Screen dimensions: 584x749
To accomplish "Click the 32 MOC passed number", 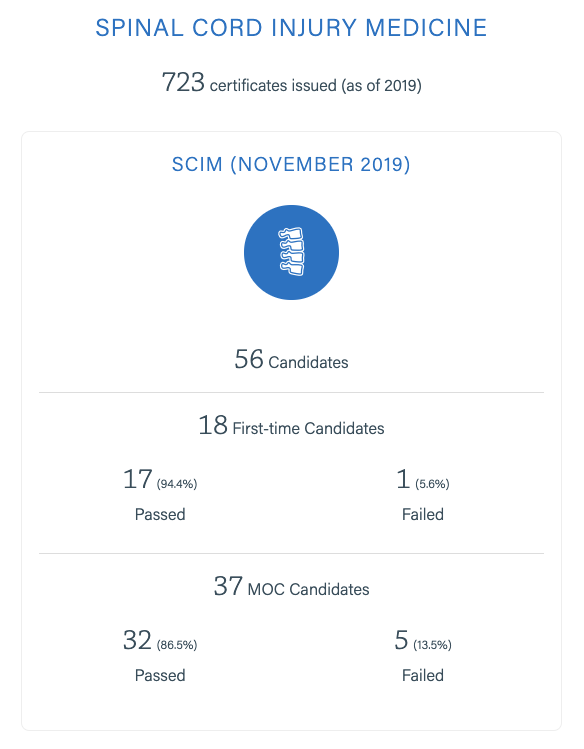I will [138, 640].
